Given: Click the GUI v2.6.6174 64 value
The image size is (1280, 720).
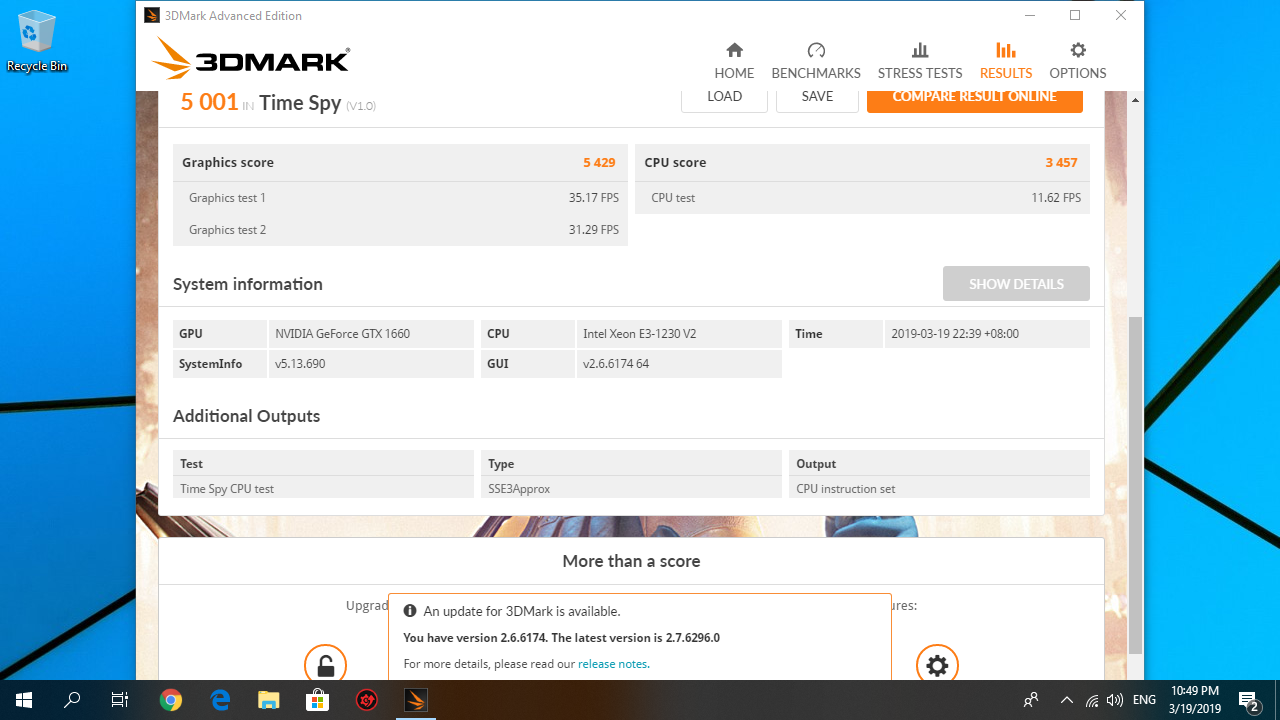Looking at the screenshot, I should [679, 364].
